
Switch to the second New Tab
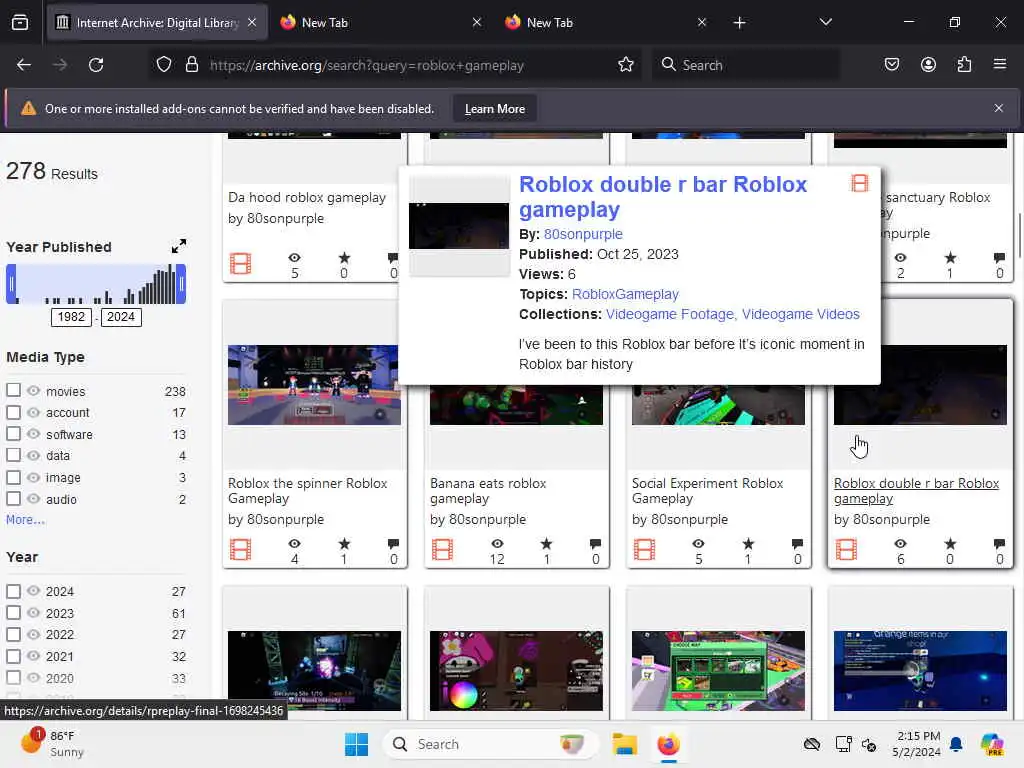pyautogui.click(x=607, y=22)
